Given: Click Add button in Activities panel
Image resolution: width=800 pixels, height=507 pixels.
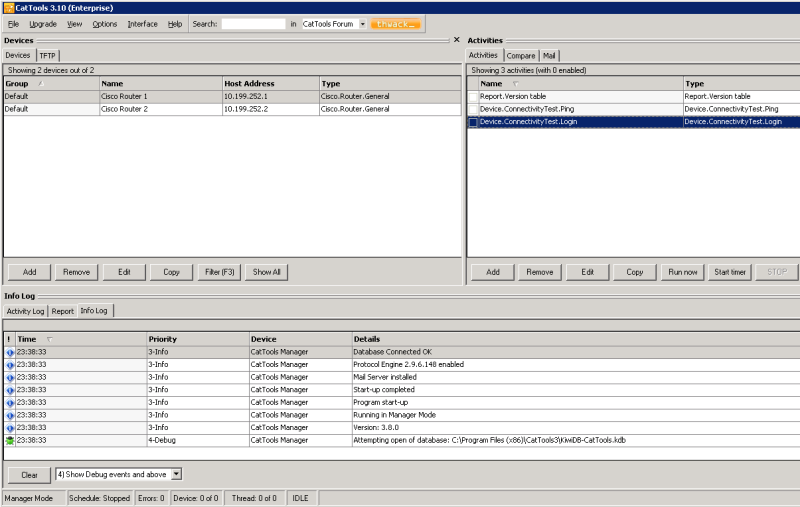Looking at the screenshot, I should tap(493, 272).
